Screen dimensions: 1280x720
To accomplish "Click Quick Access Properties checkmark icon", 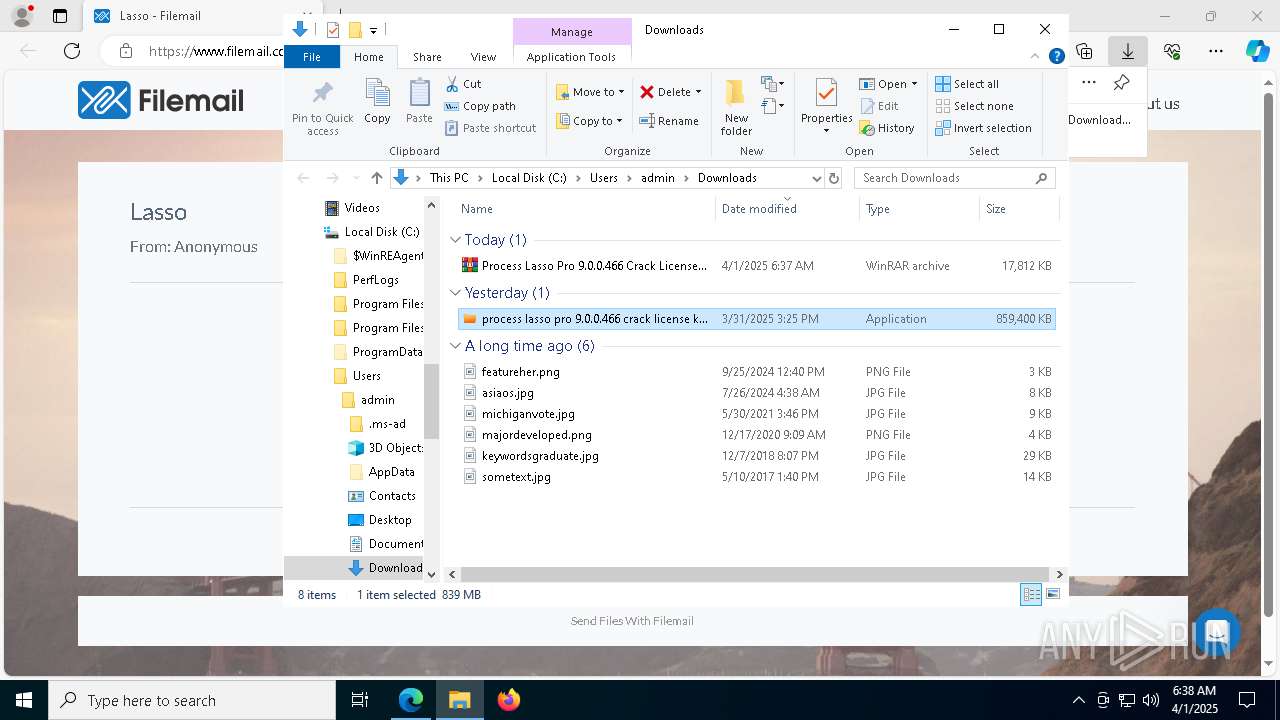I will tap(333, 30).
